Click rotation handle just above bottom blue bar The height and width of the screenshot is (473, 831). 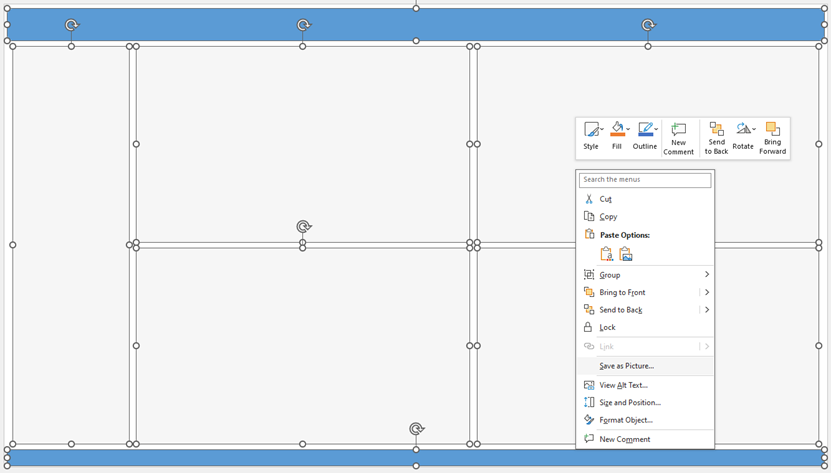click(416, 428)
